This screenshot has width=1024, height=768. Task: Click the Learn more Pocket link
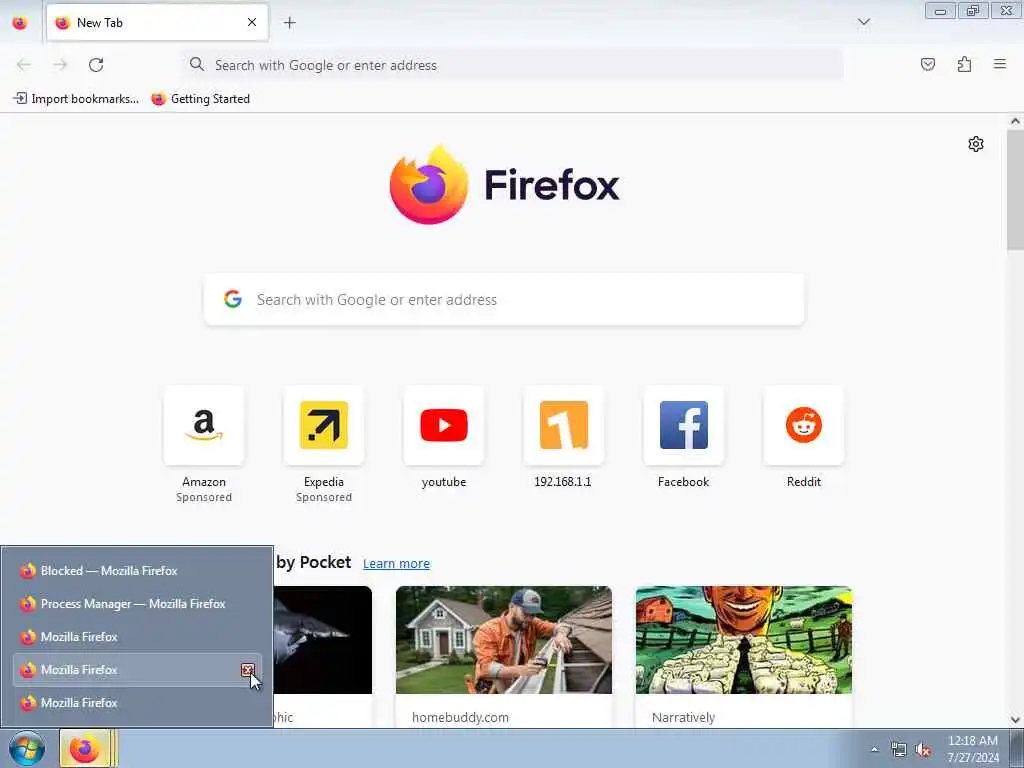pyautogui.click(x=396, y=564)
